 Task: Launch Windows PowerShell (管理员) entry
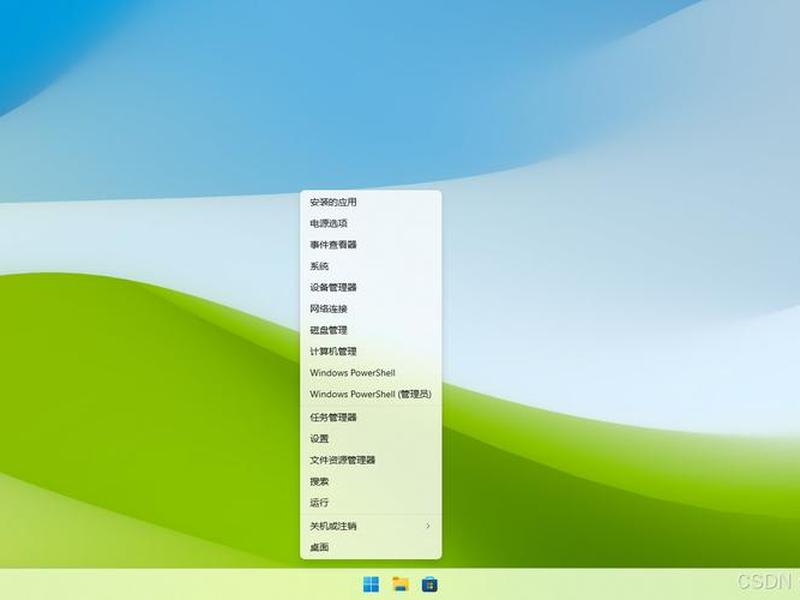[371, 394]
